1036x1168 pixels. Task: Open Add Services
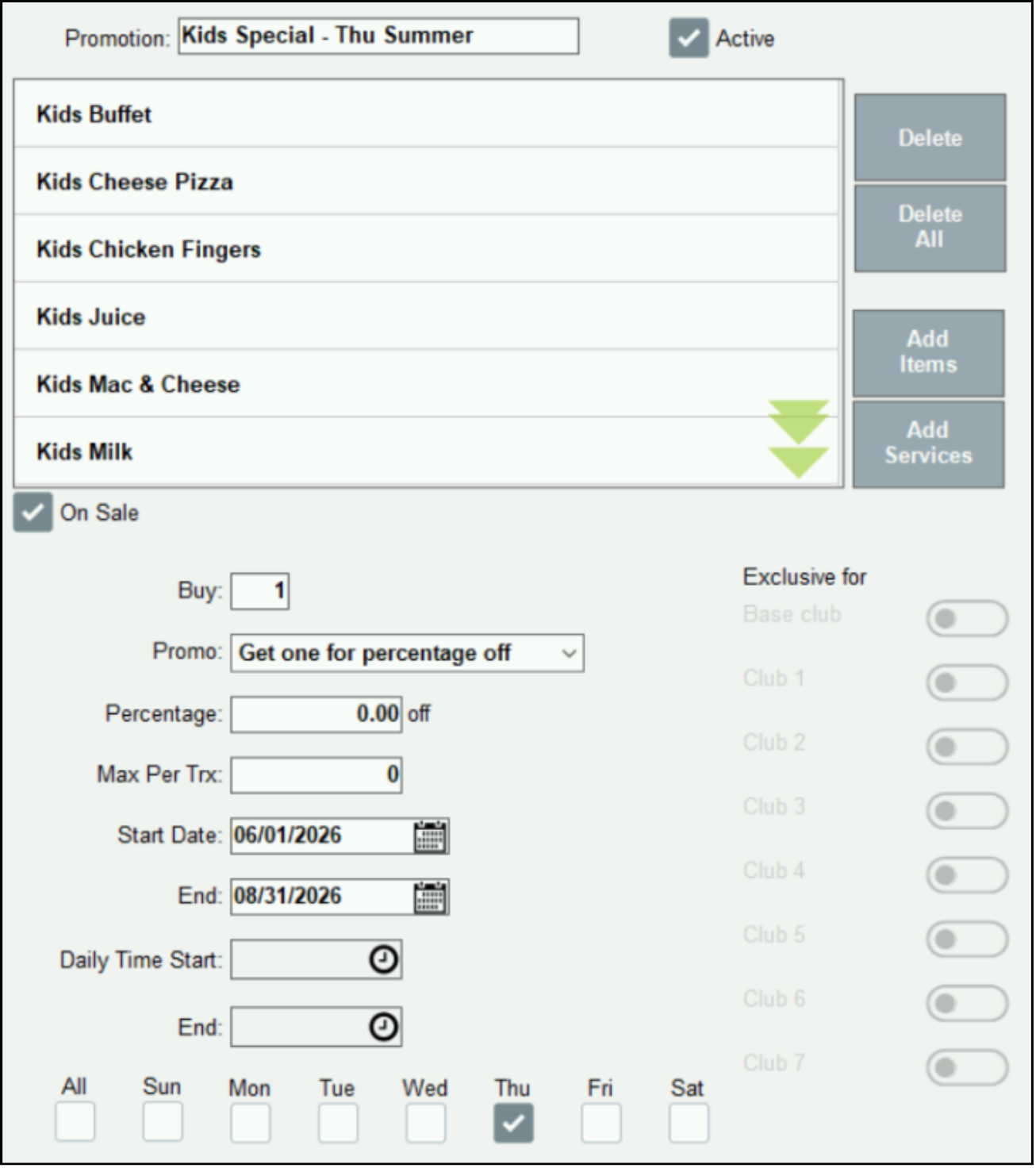928,444
